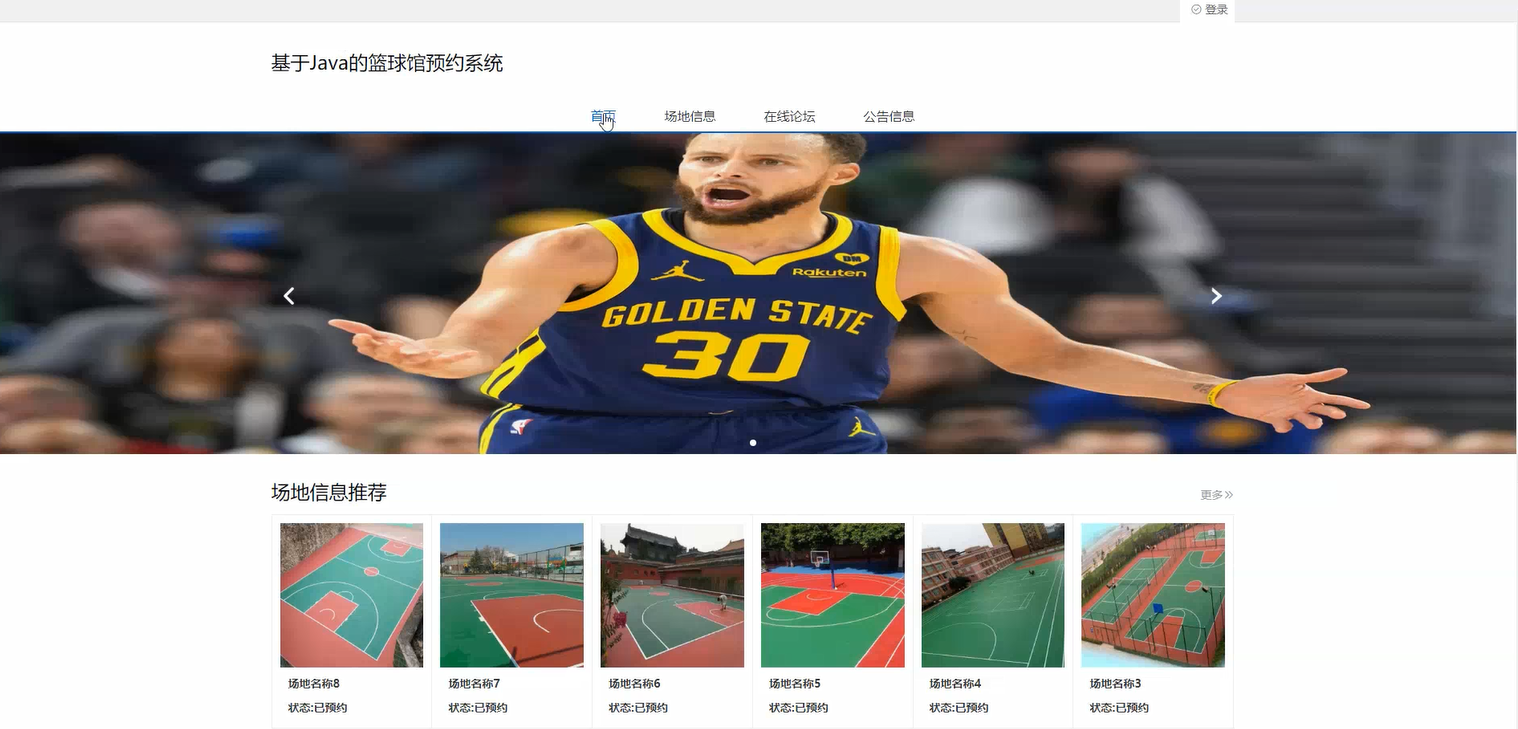
Task: Click the 场地名称8 title text
Action: pos(314,684)
